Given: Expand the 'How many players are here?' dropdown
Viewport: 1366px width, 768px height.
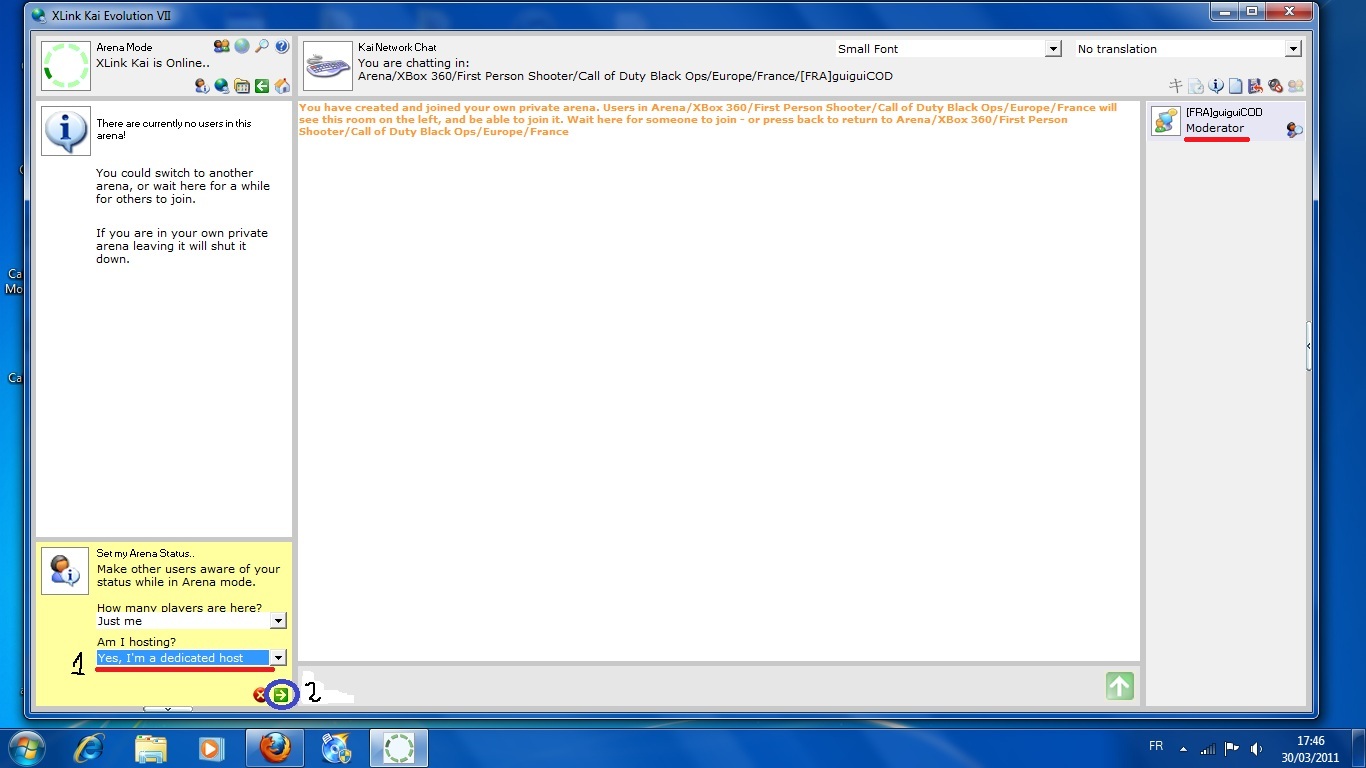Looking at the screenshot, I should pos(278,621).
